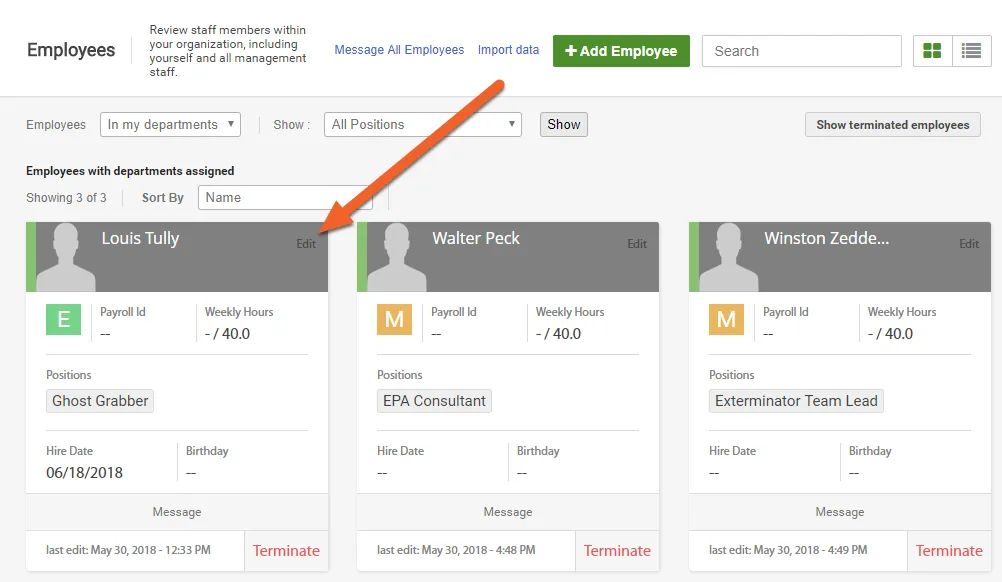
Task: Terminate Winston Zeddemore
Action: click(x=949, y=551)
